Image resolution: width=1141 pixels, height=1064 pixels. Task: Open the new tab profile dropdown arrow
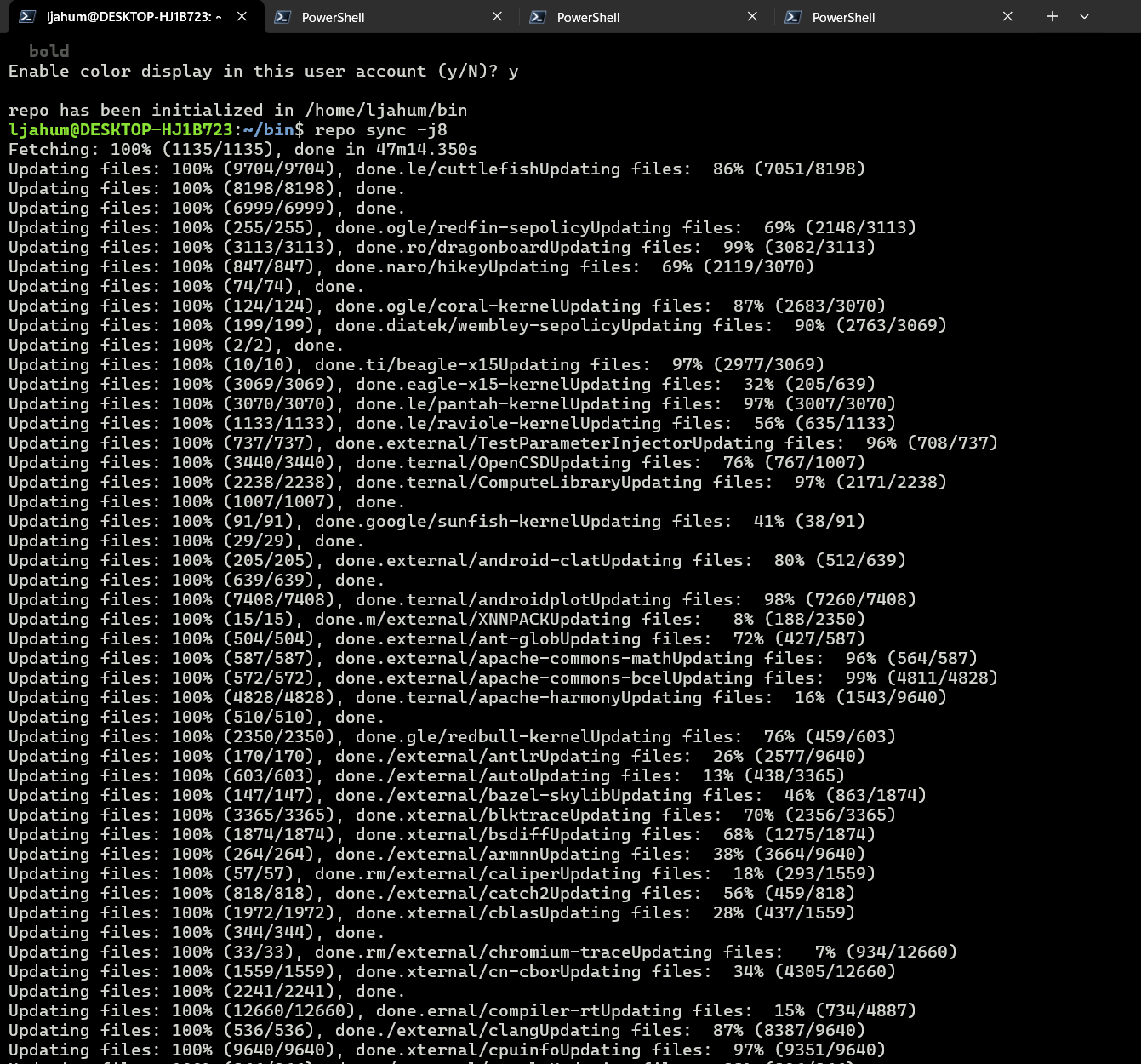(1084, 16)
